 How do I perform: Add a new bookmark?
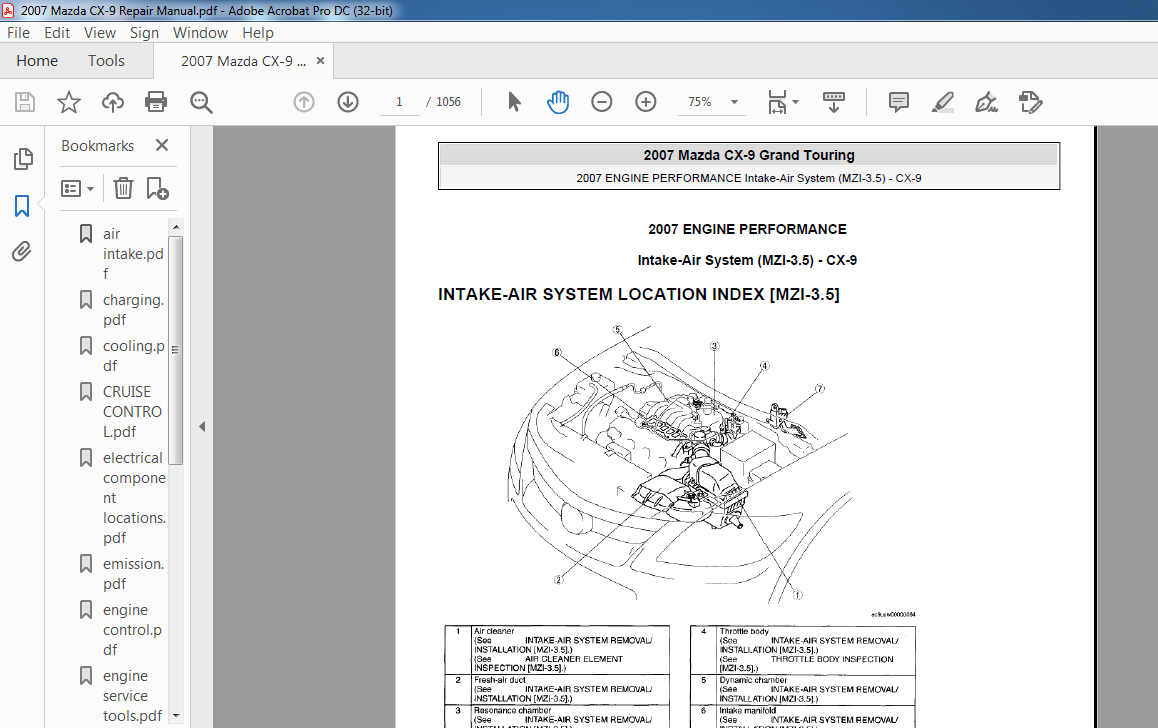pyautogui.click(x=157, y=188)
